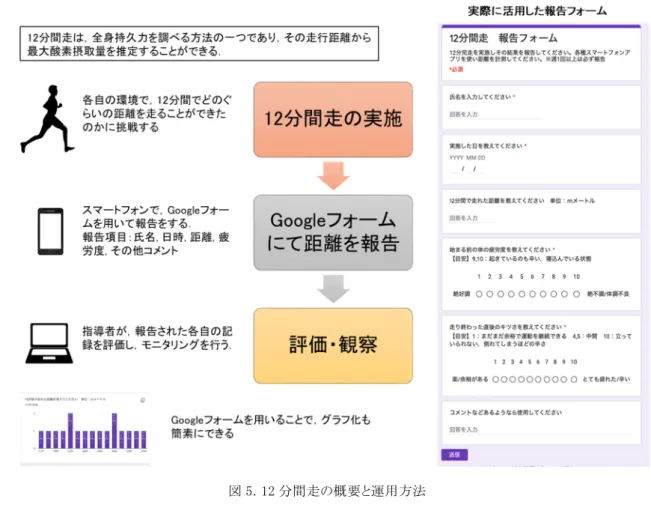Image resolution: width=651 pixels, height=505 pixels.
Task: Click the boxed description starting 12分間走は、全身持久力
Action: pyautogui.click(x=199, y=44)
